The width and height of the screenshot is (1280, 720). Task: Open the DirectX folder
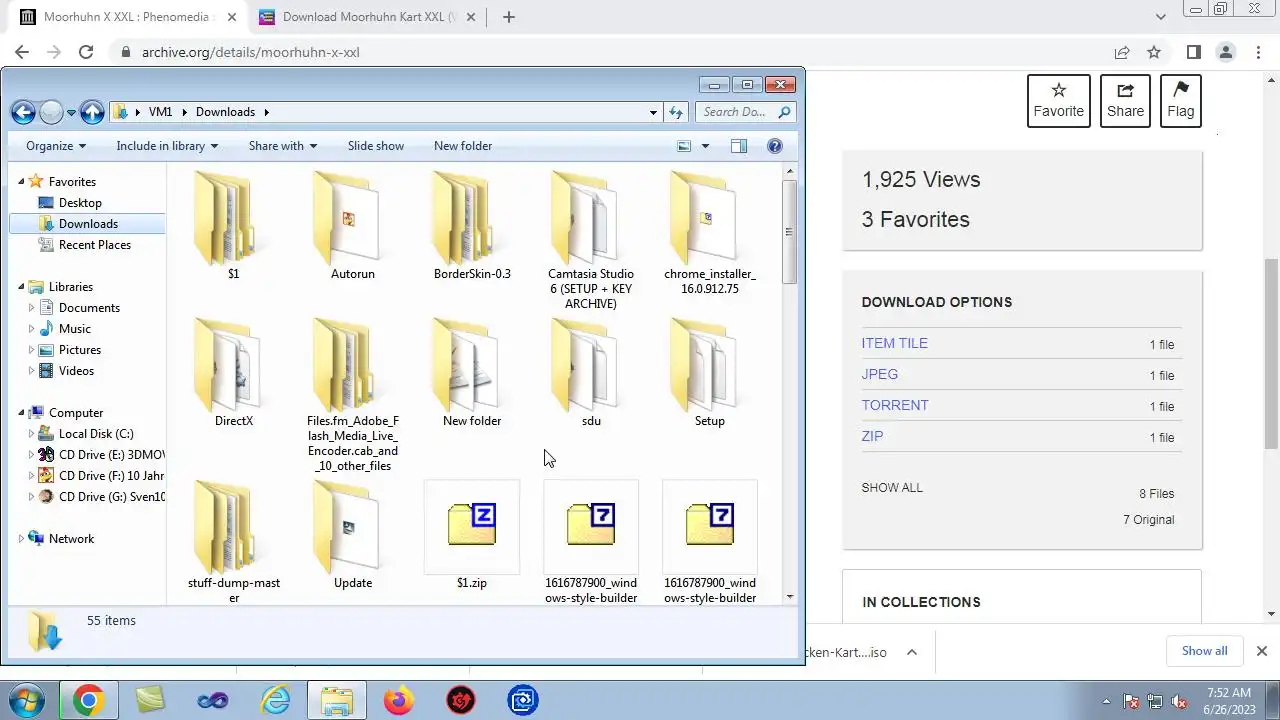pyautogui.click(x=233, y=372)
